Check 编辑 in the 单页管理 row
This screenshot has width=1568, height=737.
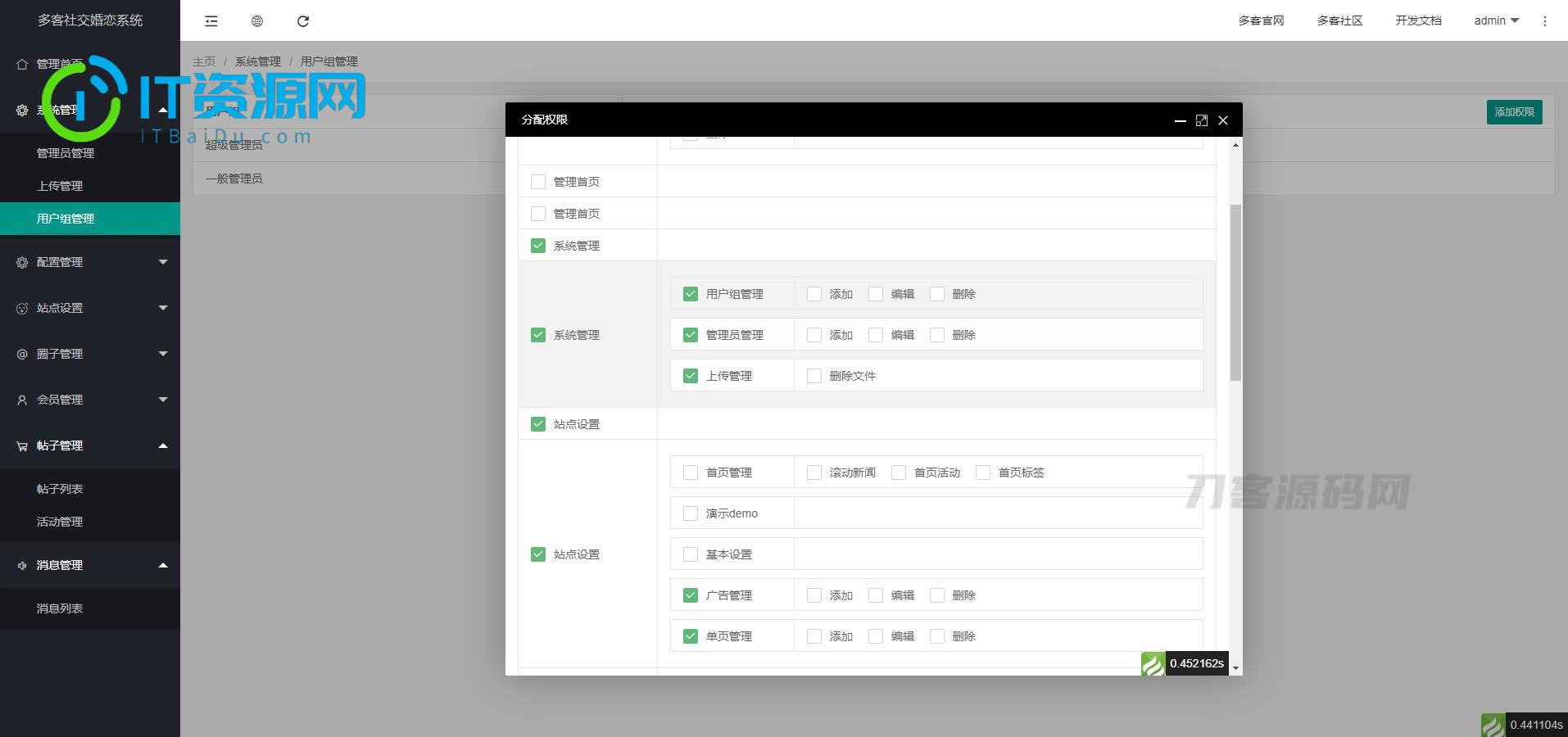tap(876, 636)
